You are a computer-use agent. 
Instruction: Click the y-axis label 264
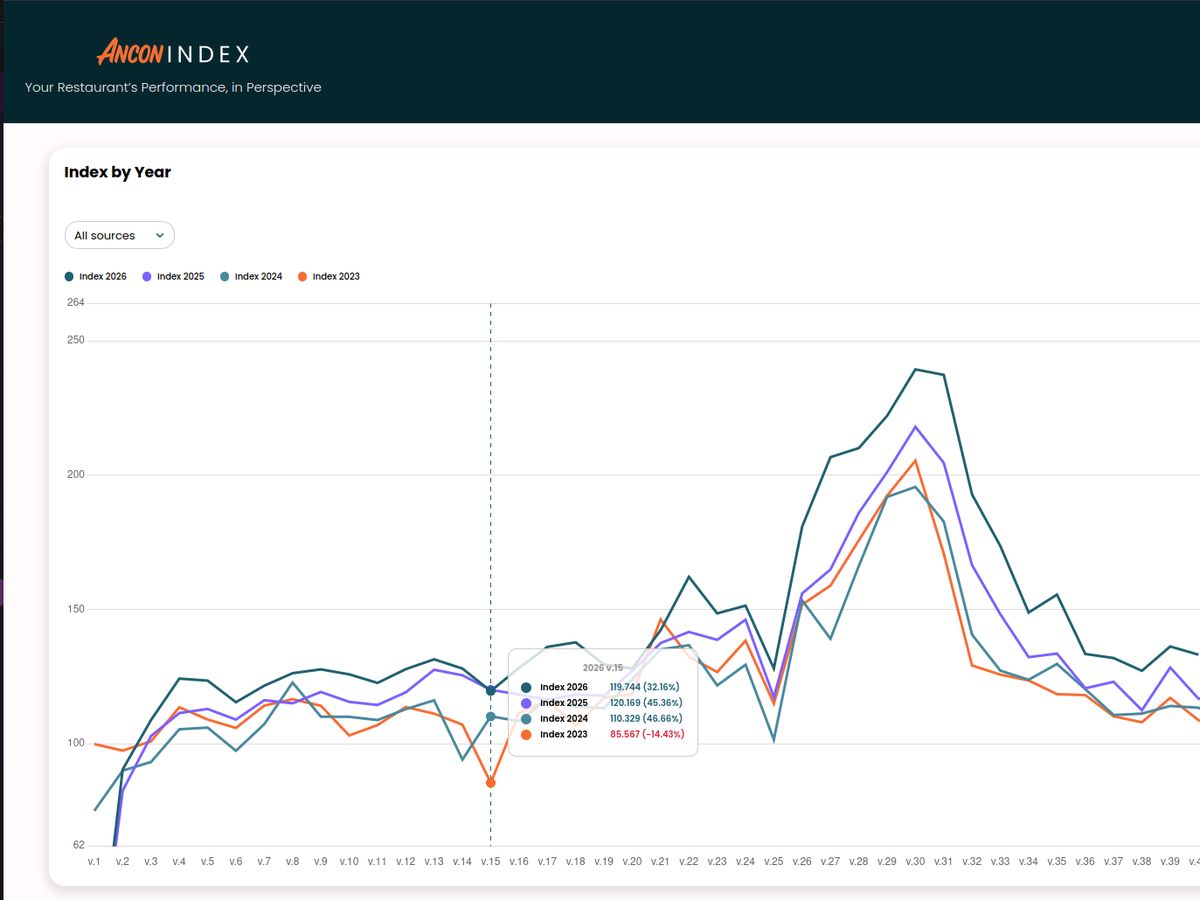pyautogui.click(x=75, y=302)
